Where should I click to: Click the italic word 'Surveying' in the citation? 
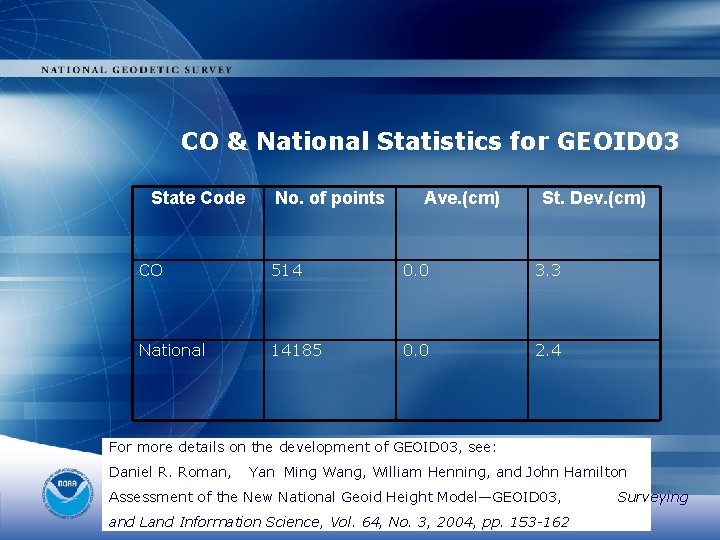coord(652,498)
